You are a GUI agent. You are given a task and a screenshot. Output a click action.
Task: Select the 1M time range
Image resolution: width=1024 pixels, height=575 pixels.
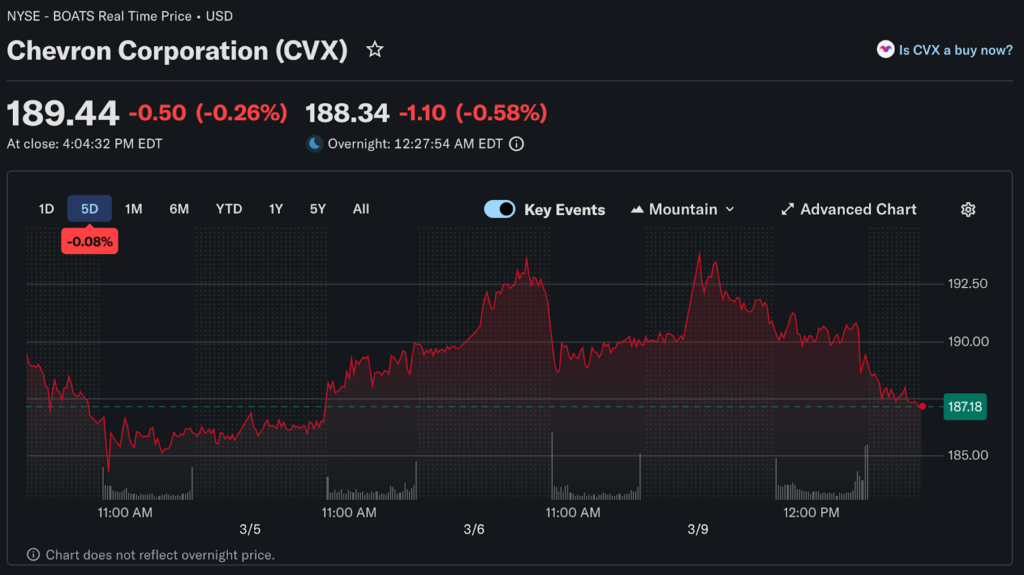(133, 209)
